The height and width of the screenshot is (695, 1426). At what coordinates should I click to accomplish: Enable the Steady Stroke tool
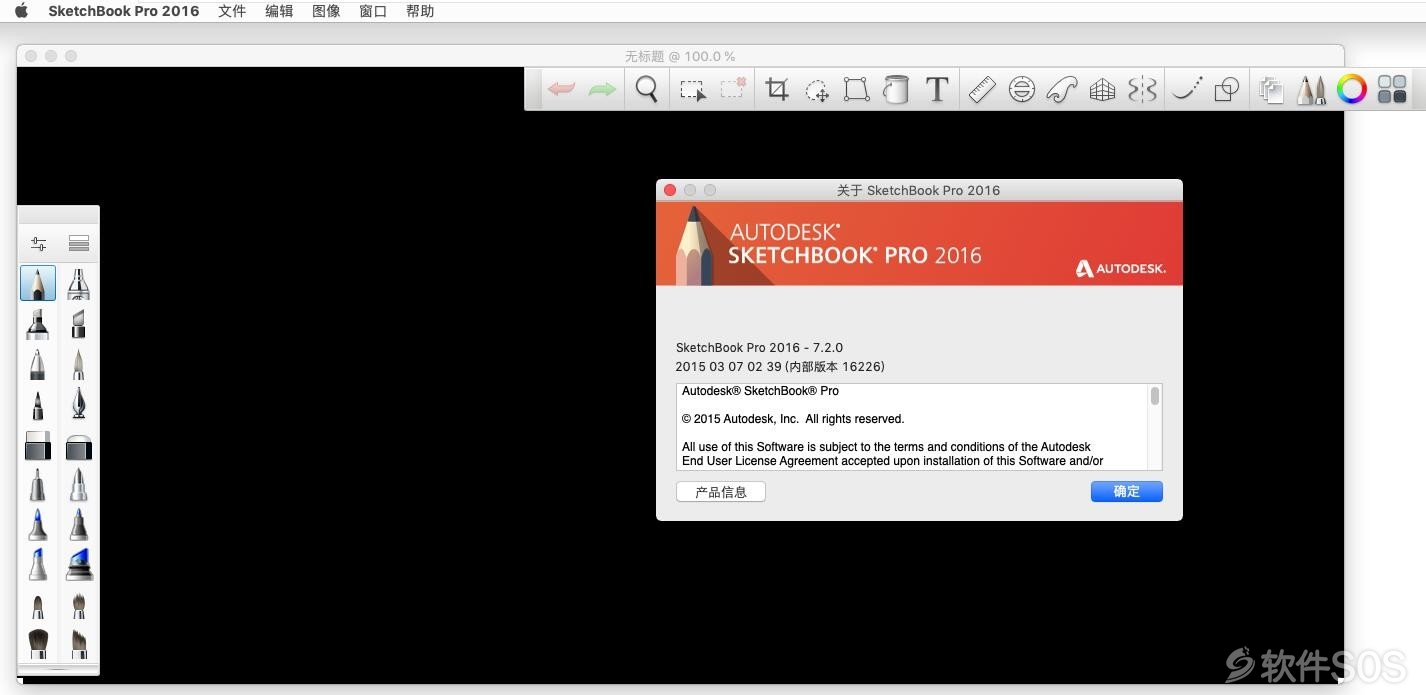coord(1187,90)
